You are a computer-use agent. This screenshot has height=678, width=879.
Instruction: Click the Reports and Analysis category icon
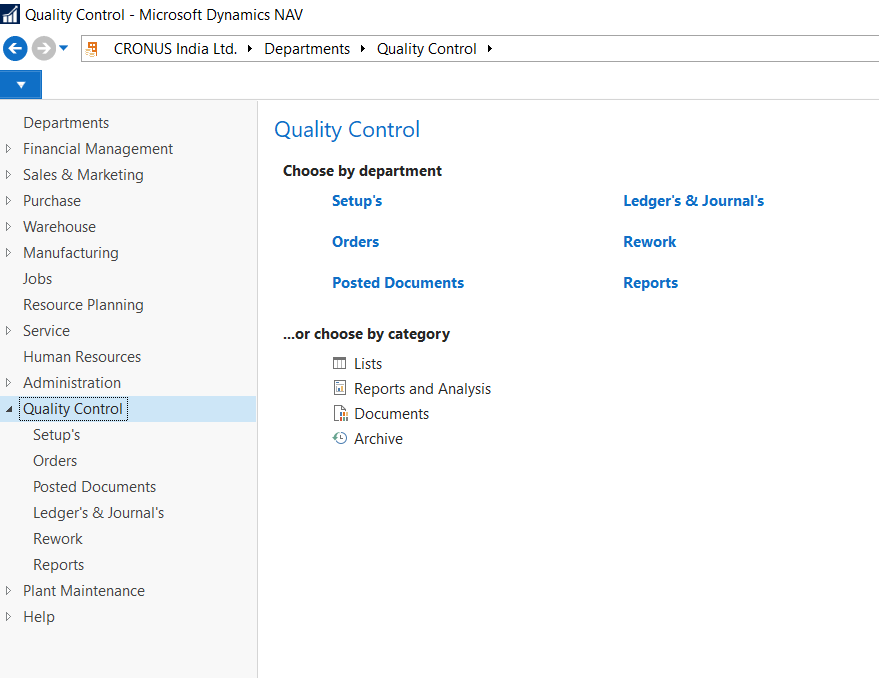(x=340, y=388)
